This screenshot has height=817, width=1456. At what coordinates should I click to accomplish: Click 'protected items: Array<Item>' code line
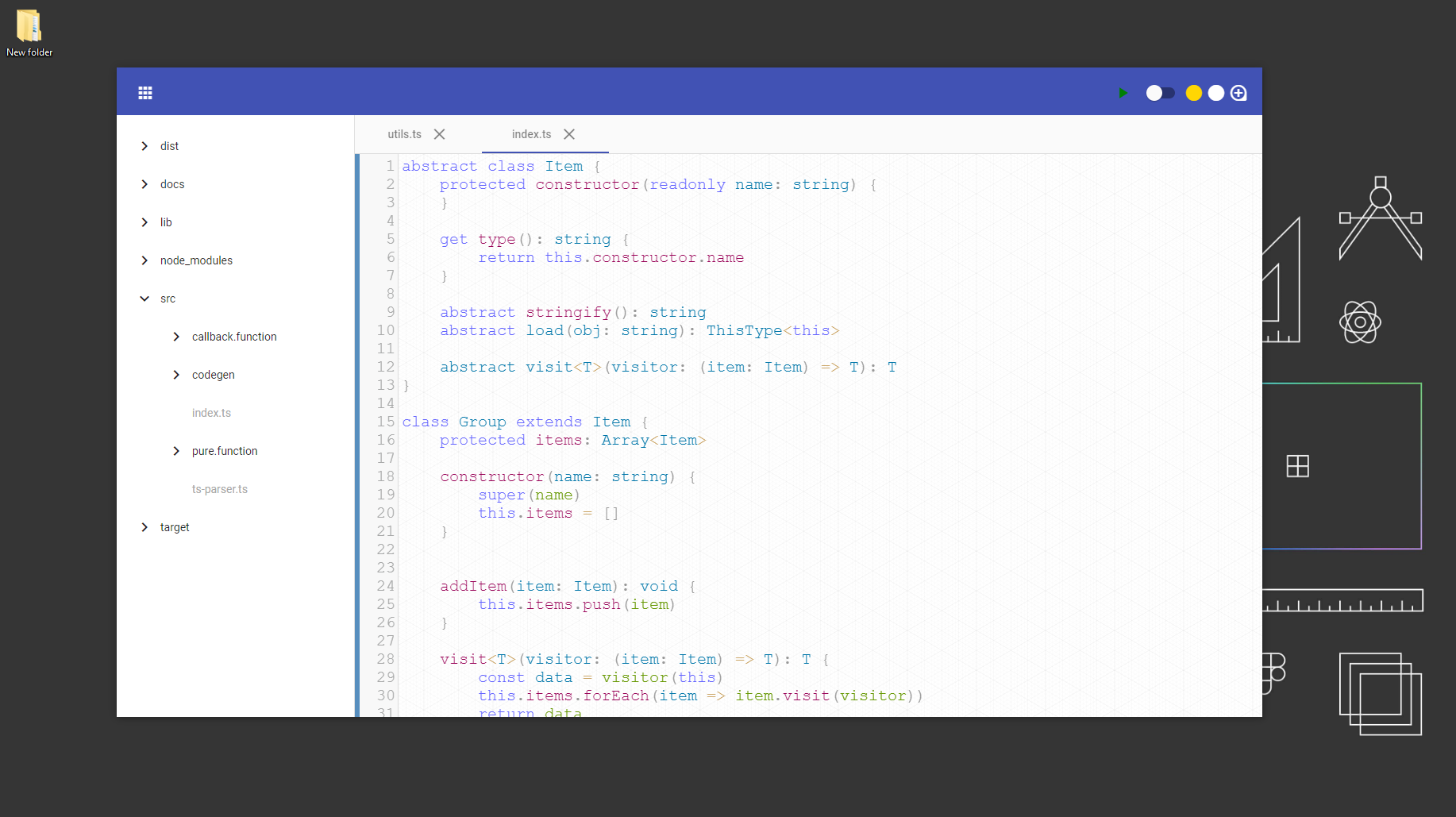[572, 440]
